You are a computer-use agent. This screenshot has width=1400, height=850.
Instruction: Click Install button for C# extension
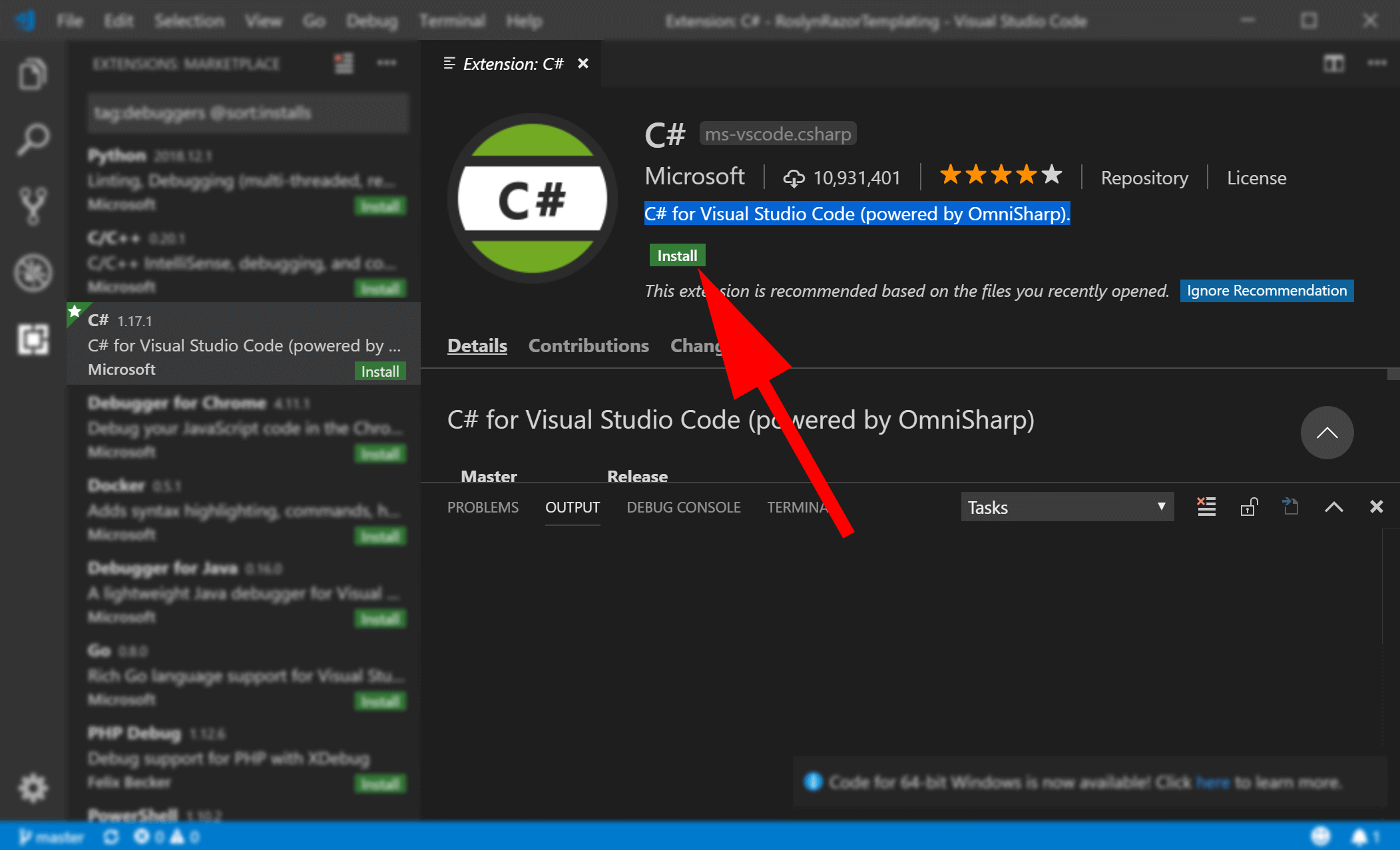point(677,255)
